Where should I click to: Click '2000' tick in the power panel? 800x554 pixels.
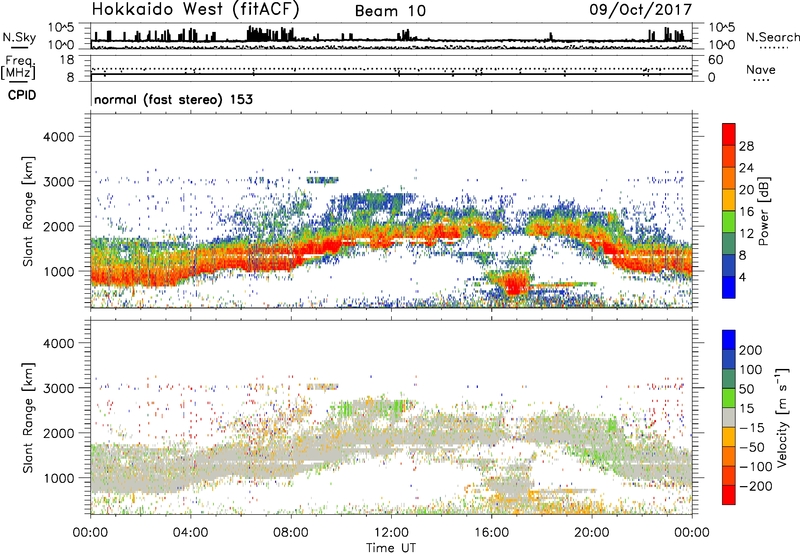(59, 226)
